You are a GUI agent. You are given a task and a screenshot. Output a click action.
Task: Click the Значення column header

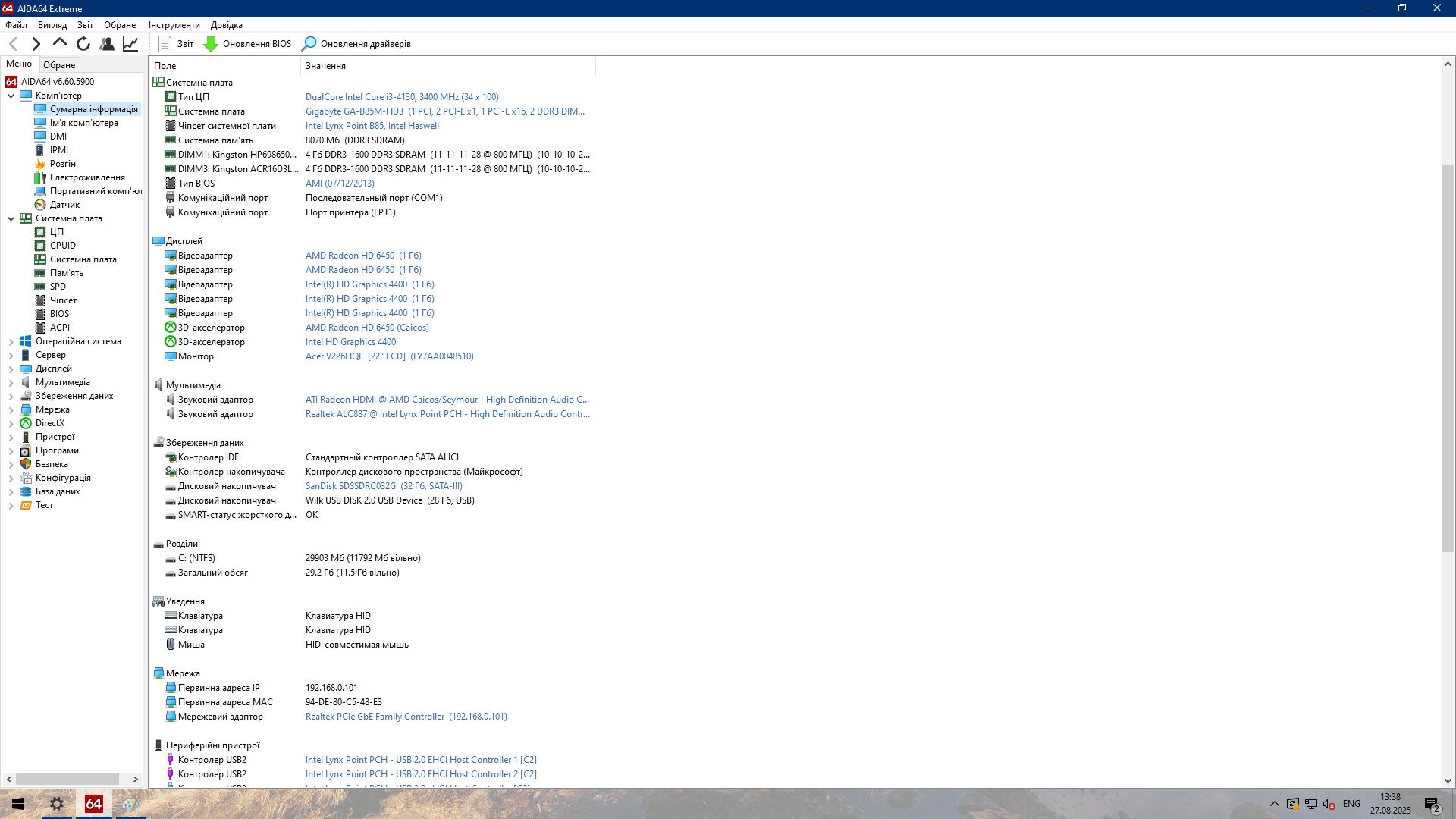(x=447, y=66)
